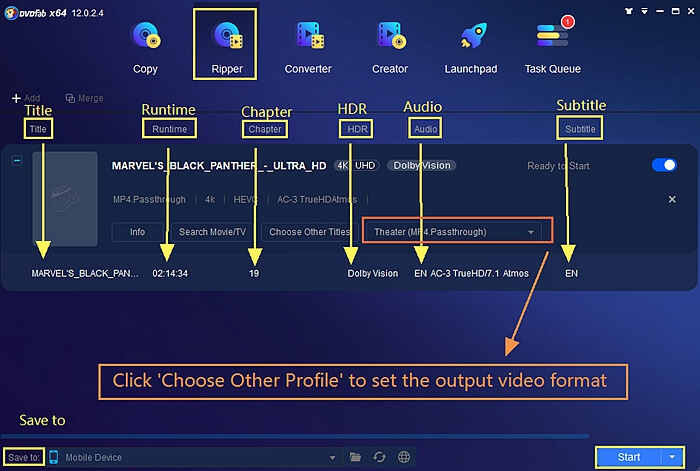Toggle the Black Panther task enable switch
The height and width of the screenshot is (471, 700).
(x=664, y=165)
